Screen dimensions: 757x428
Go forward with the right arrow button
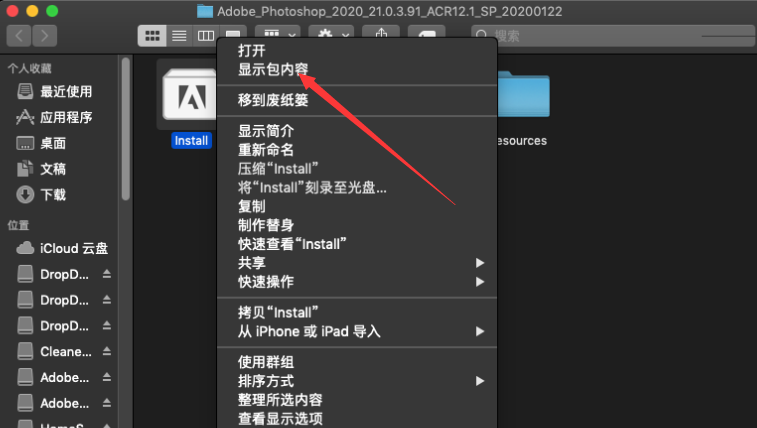[44, 36]
